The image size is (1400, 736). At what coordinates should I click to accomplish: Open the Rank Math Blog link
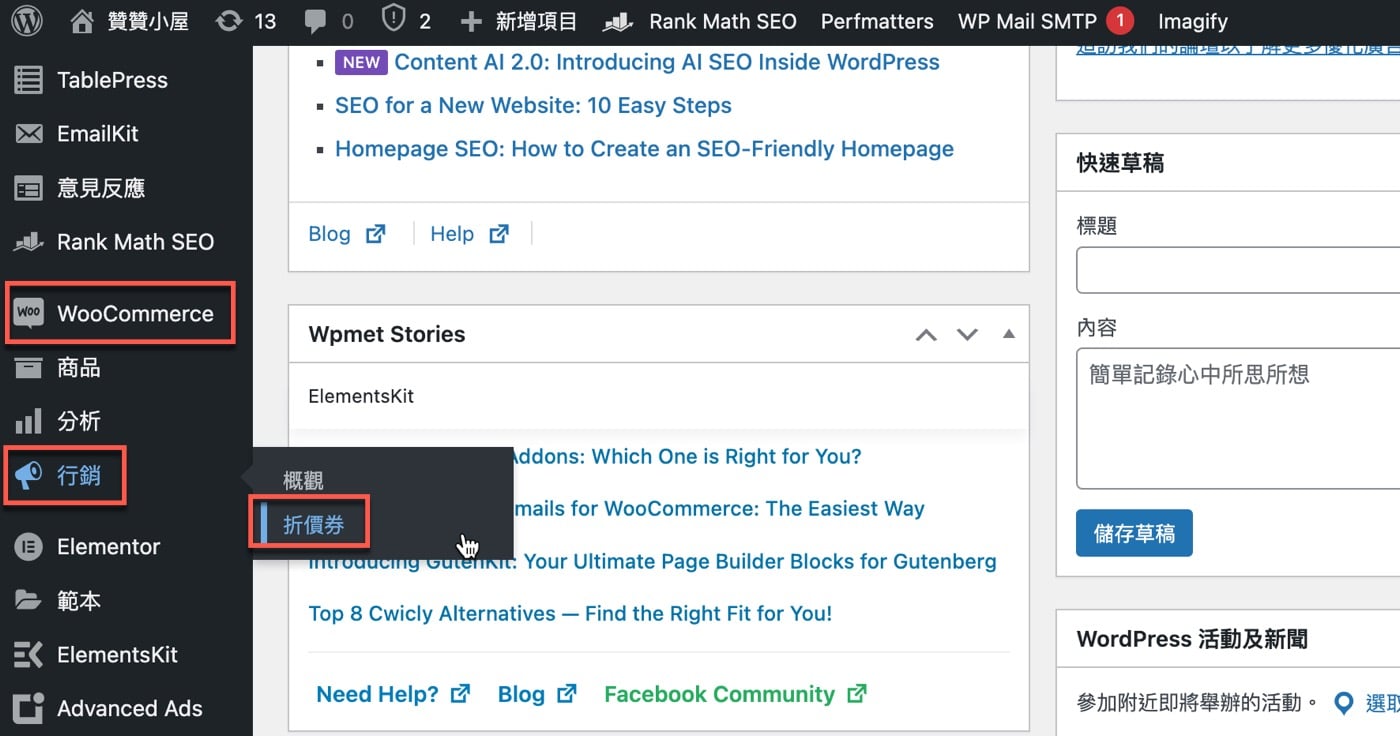tap(329, 234)
